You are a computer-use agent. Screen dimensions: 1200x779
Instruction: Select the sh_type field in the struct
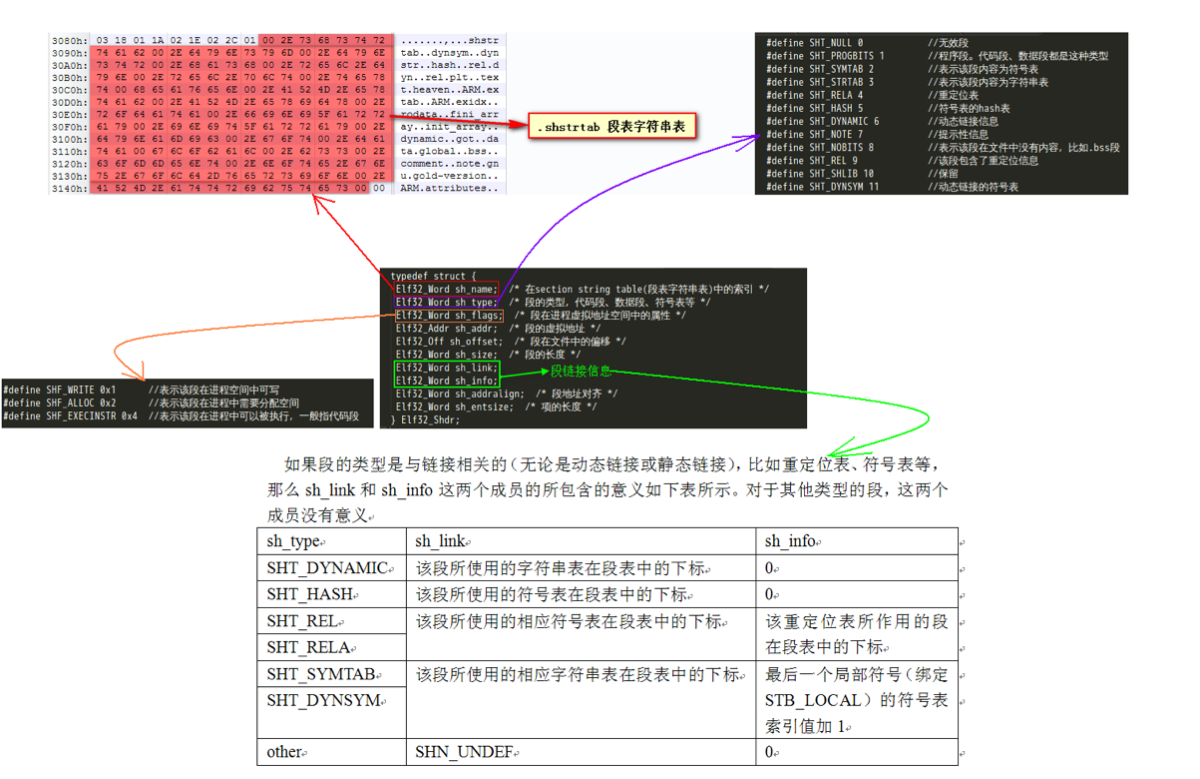(446, 302)
